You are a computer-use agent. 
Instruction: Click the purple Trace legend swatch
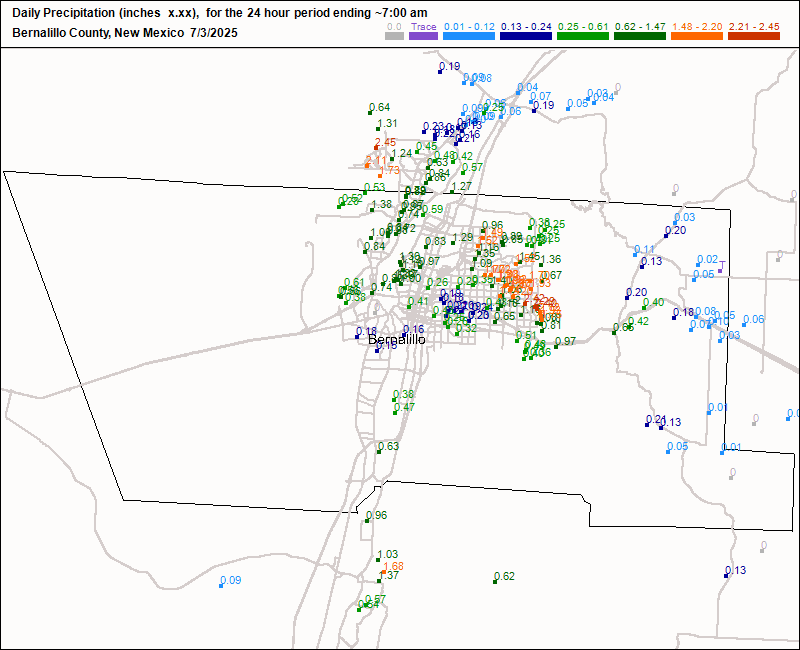(423, 36)
